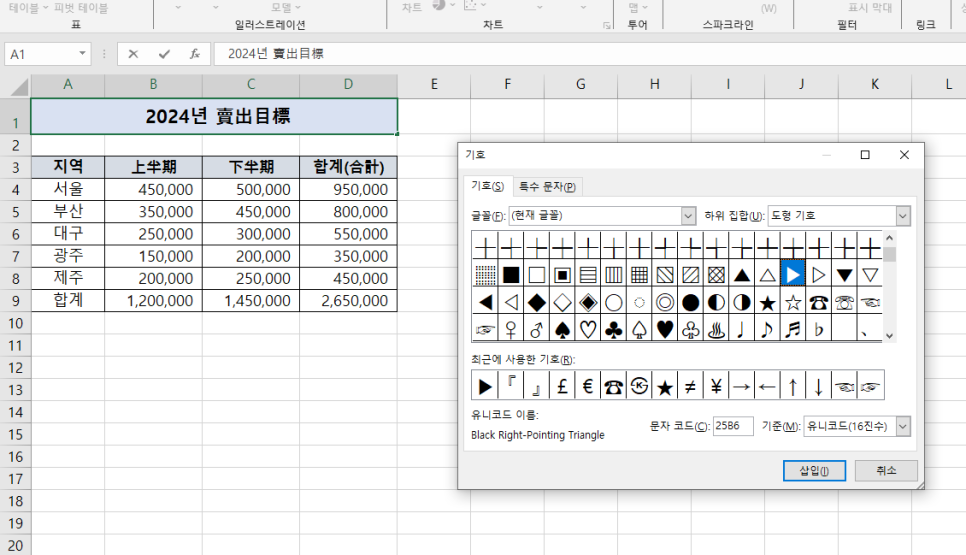966x555 pixels.
Task: Pick the solid black circle symbol
Action: tap(691, 302)
